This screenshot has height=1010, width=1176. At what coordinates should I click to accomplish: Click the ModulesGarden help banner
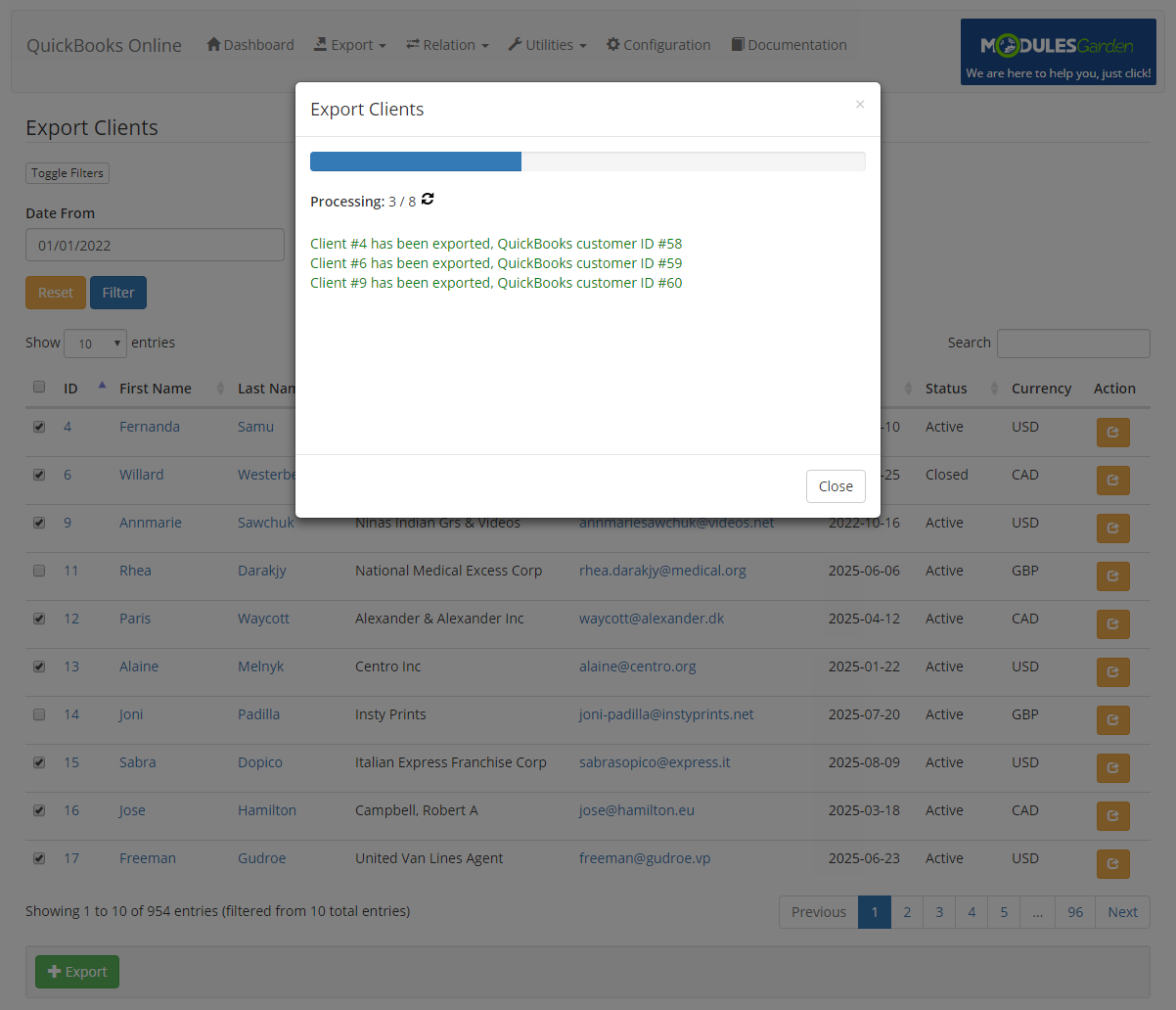point(1058,52)
